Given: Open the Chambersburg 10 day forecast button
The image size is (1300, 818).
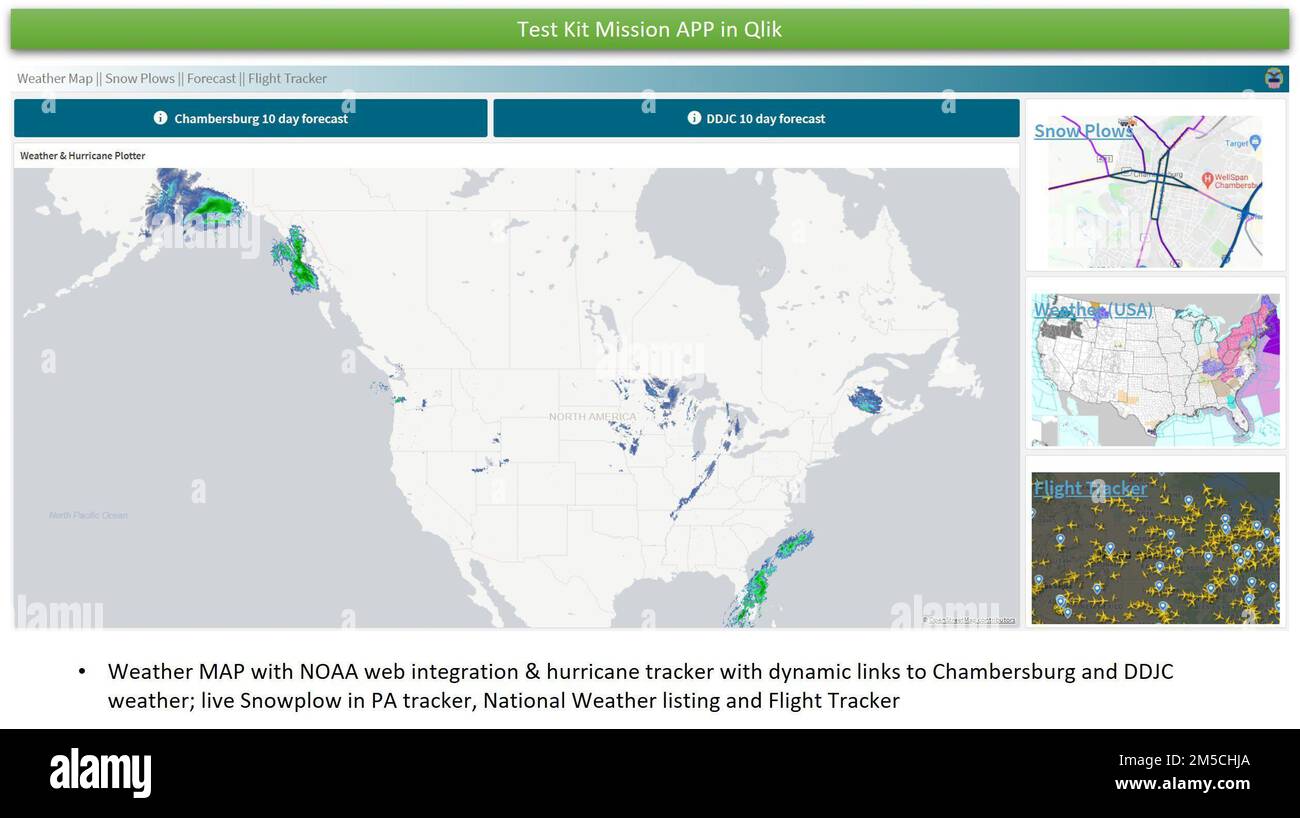Looking at the screenshot, I should pos(250,118).
